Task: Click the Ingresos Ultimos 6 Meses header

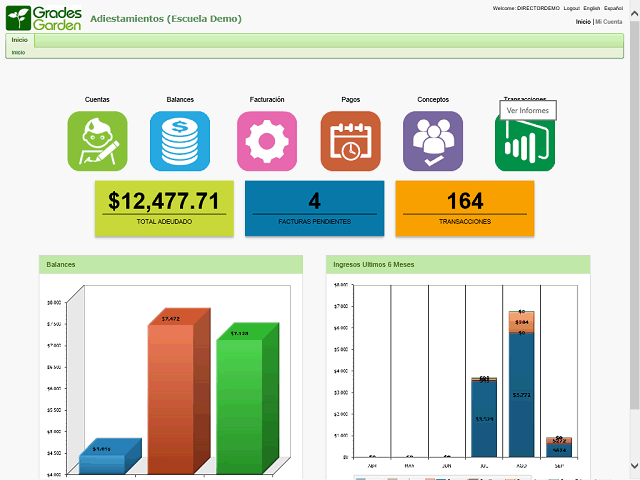Action: pyautogui.click(x=458, y=264)
